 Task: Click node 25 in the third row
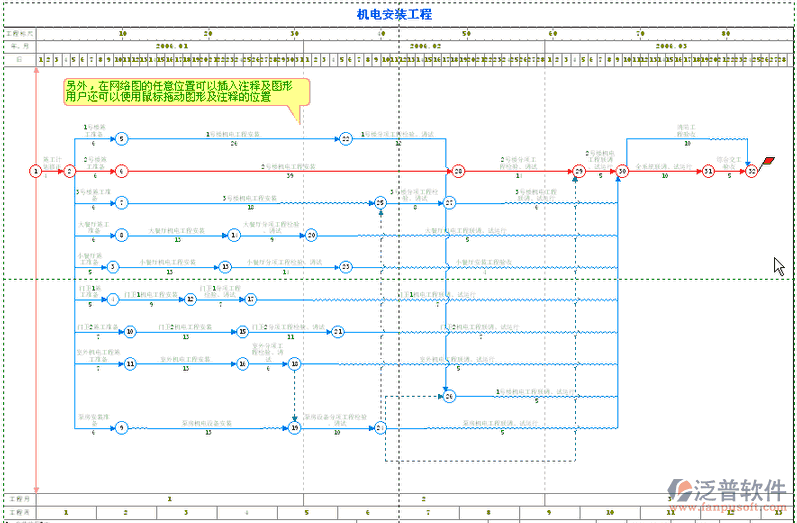(x=380, y=203)
